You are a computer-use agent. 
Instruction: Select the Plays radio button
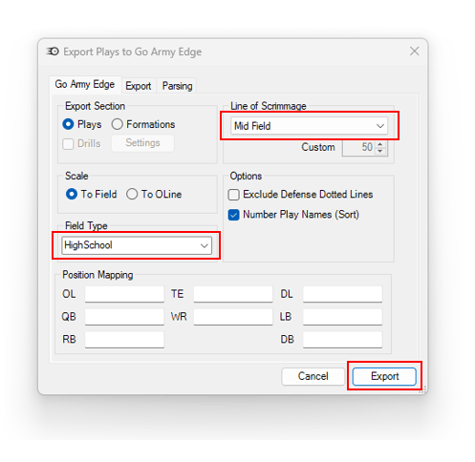tap(68, 124)
